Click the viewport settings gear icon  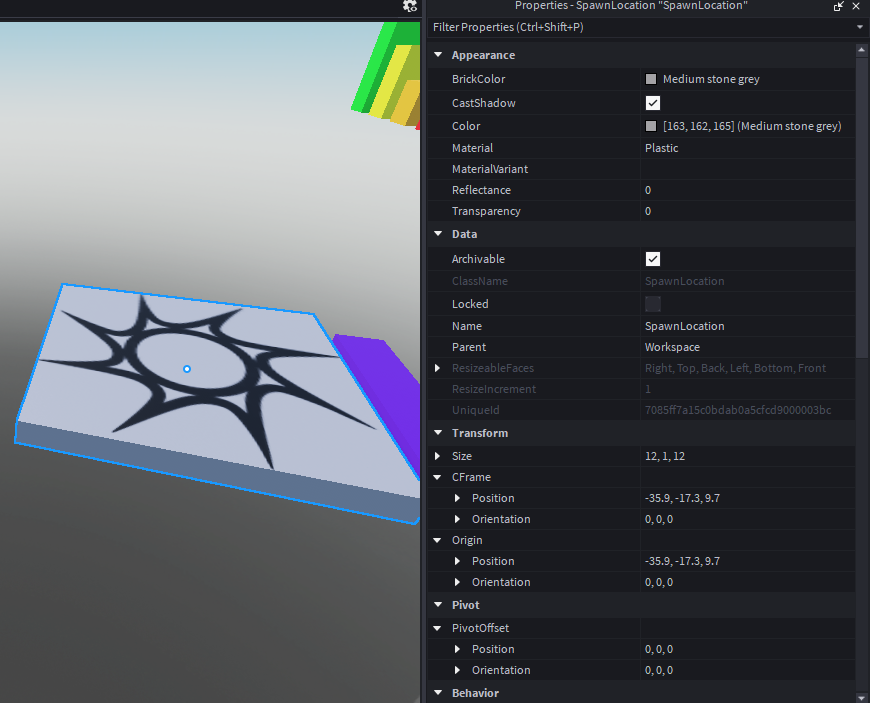click(409, 6)
